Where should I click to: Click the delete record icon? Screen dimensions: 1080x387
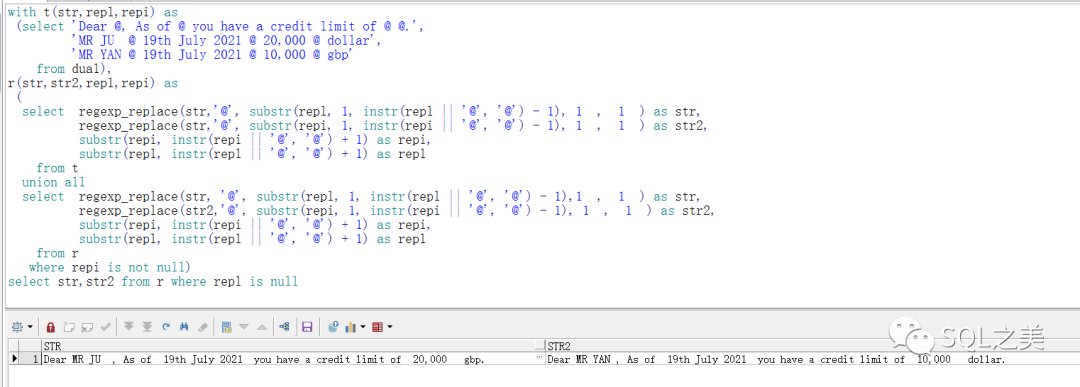87,327
